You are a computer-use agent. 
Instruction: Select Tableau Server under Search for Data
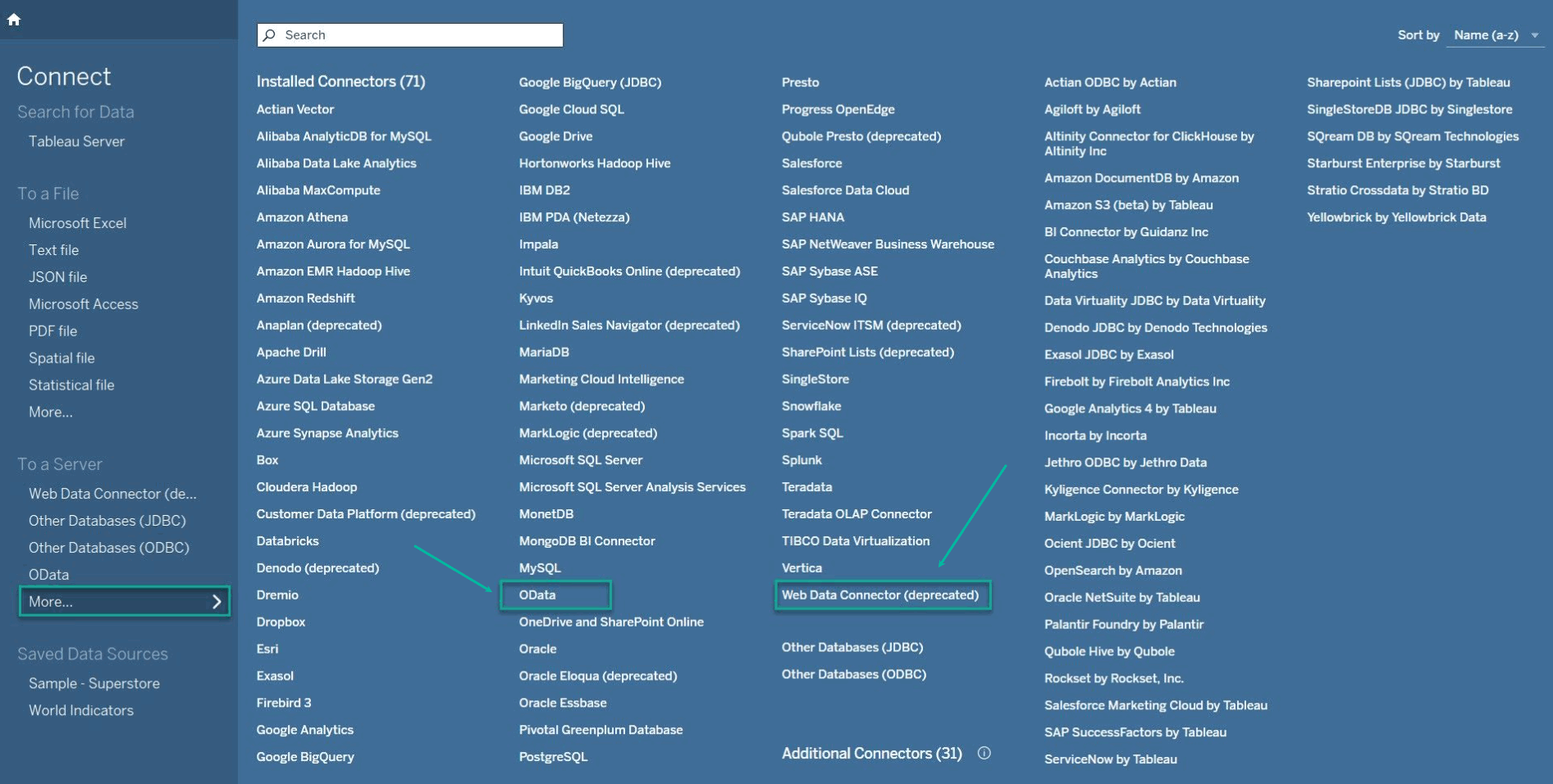pos(76,140)
